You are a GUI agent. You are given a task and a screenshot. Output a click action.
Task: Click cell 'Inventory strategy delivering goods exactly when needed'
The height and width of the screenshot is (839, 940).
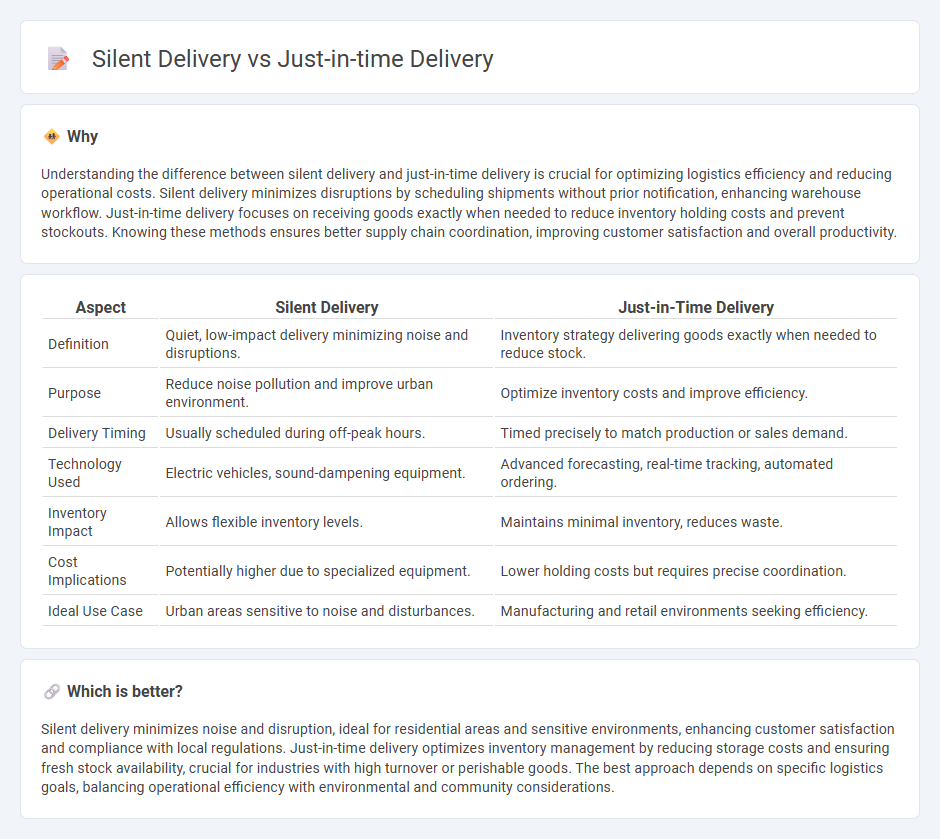coord(696,344)
